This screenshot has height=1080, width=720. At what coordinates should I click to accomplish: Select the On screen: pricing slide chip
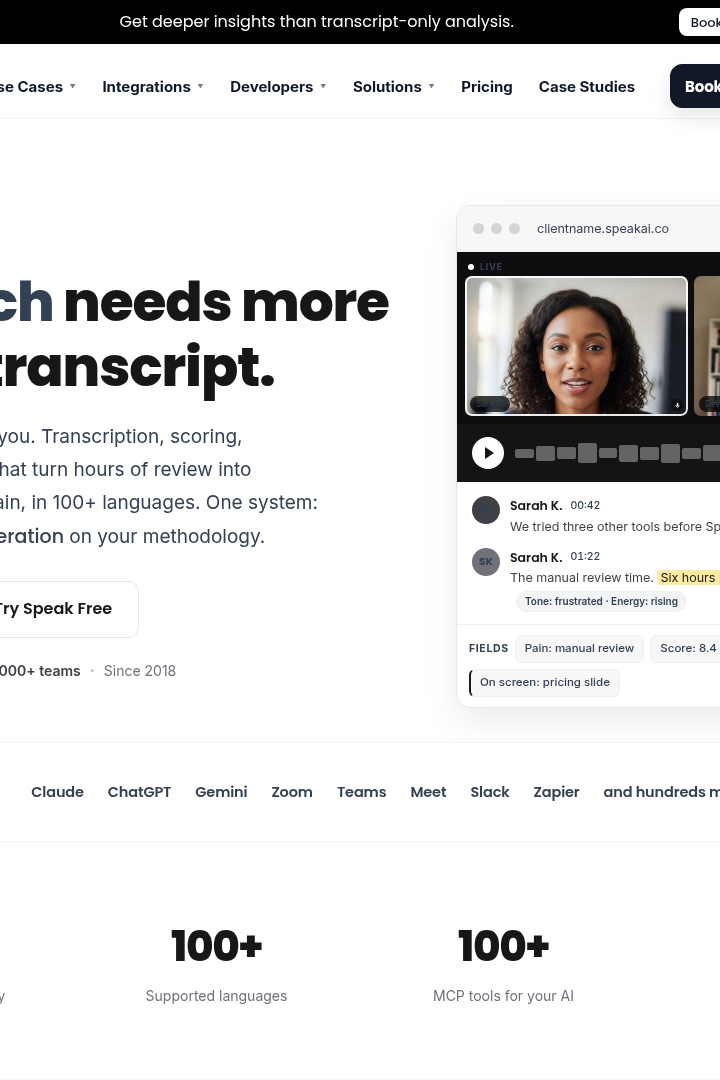pyautogui.click(x=544, y=683)
